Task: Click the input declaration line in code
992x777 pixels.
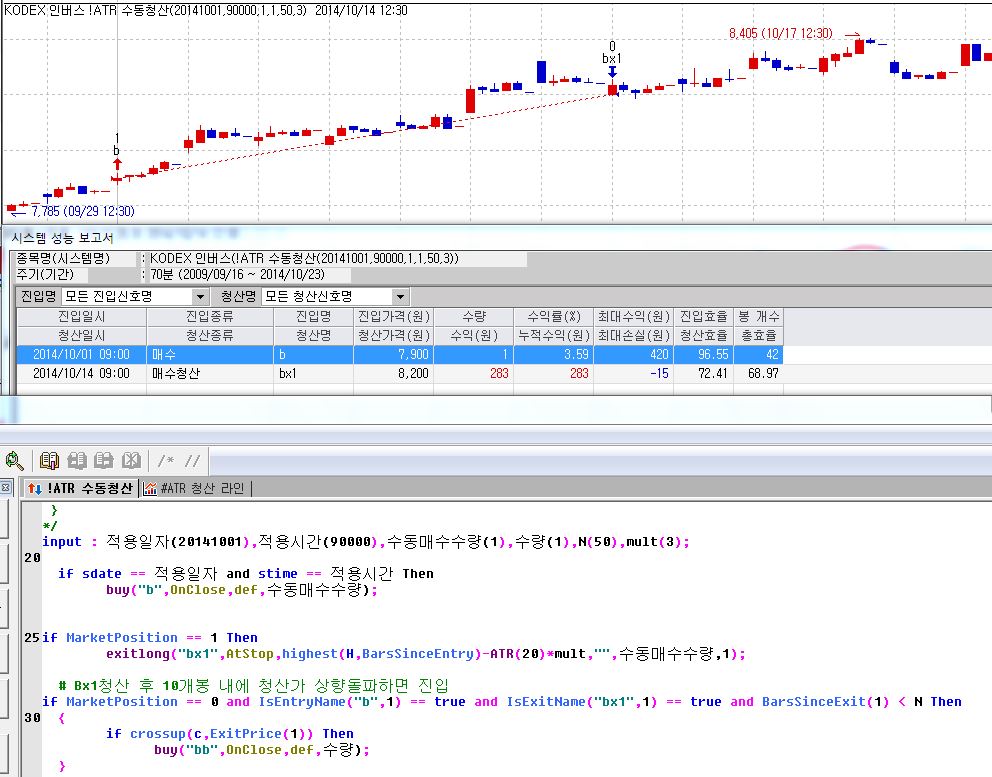Action: click(x=366, y=542)
